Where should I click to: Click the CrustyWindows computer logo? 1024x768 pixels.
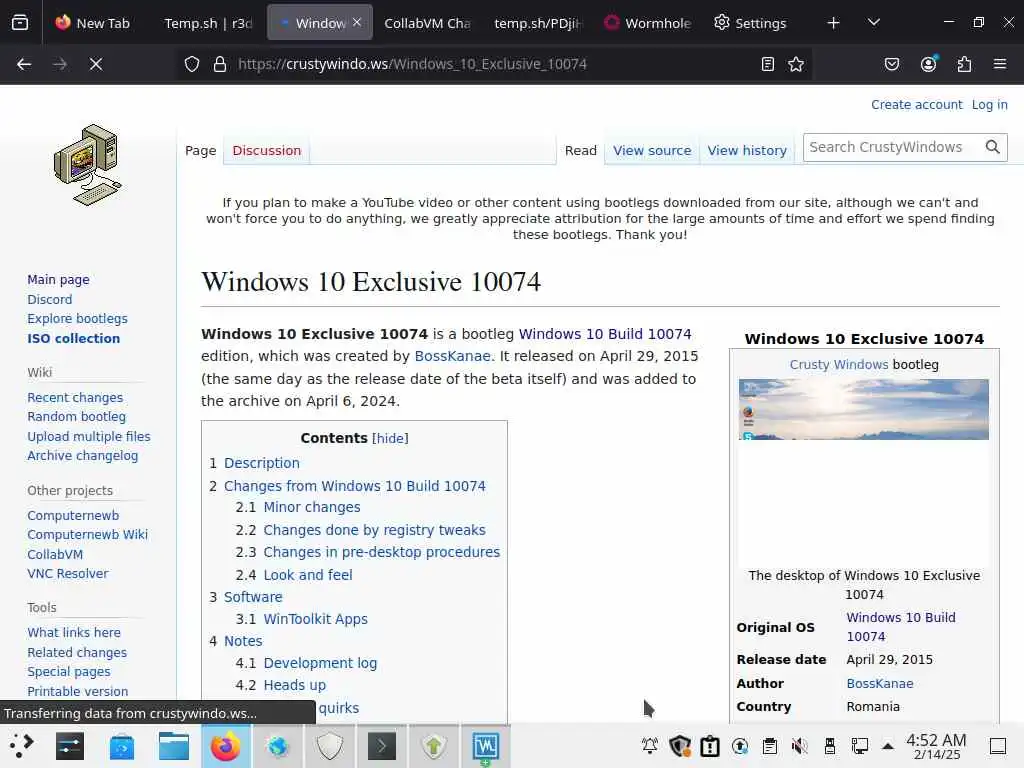pyautogui.click(x=88, y=165)
